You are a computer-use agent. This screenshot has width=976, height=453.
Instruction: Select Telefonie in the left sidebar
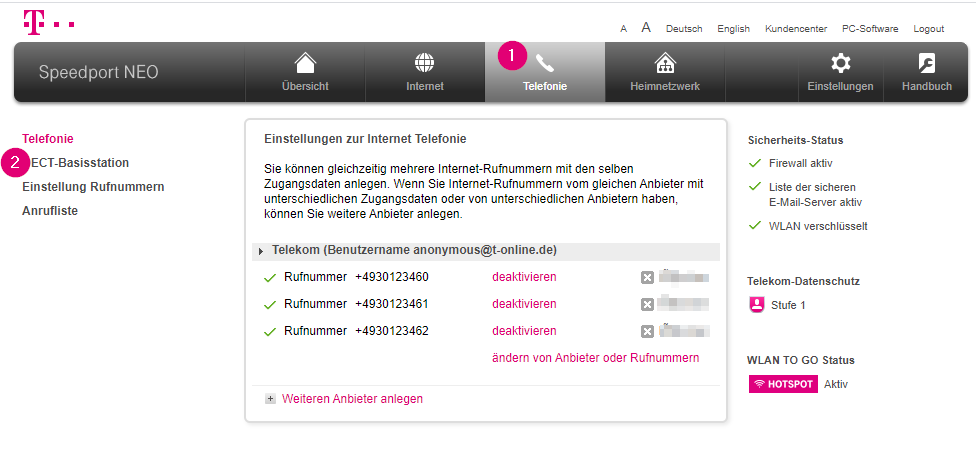coord(48,139)
